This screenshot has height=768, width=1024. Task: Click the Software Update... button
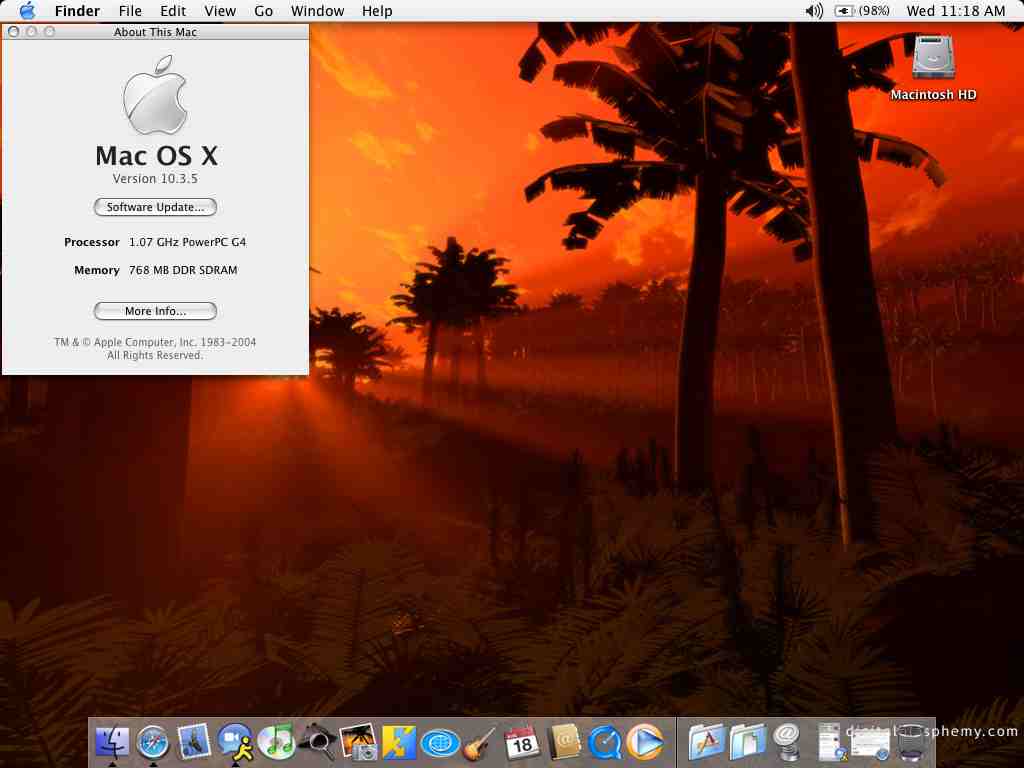click(x=155, y=207)
